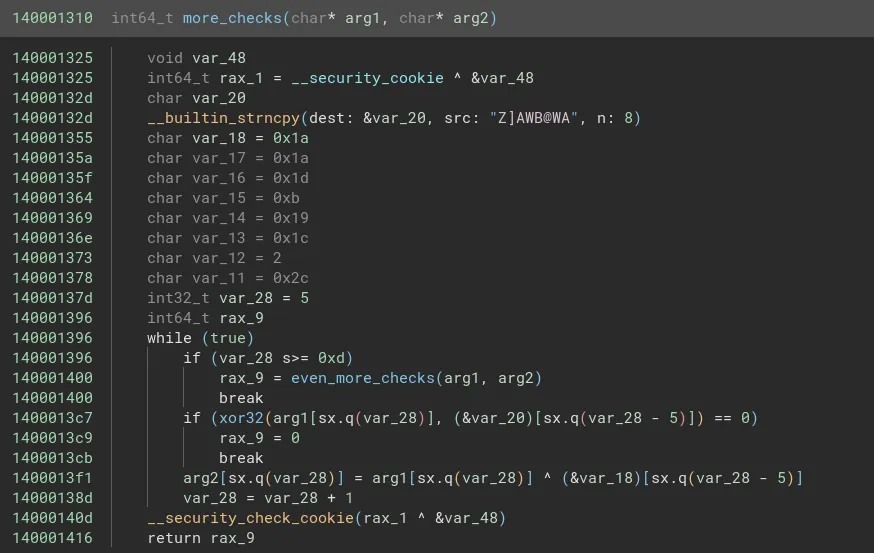Viewport: 874px width, 553px height.
Task: Click the void var_48 declaration
Action: 196,58
